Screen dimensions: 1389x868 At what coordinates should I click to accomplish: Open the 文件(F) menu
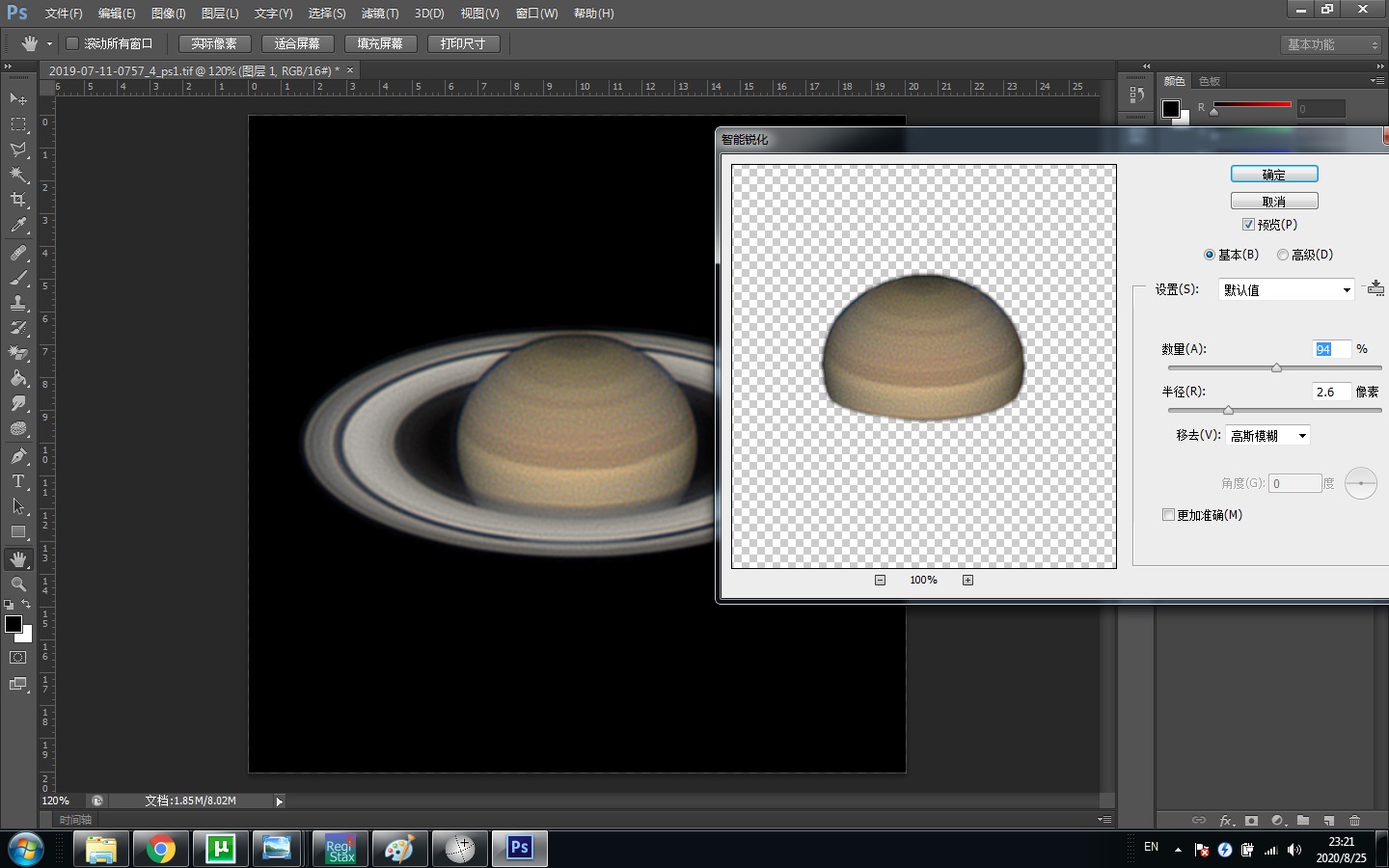64,14
